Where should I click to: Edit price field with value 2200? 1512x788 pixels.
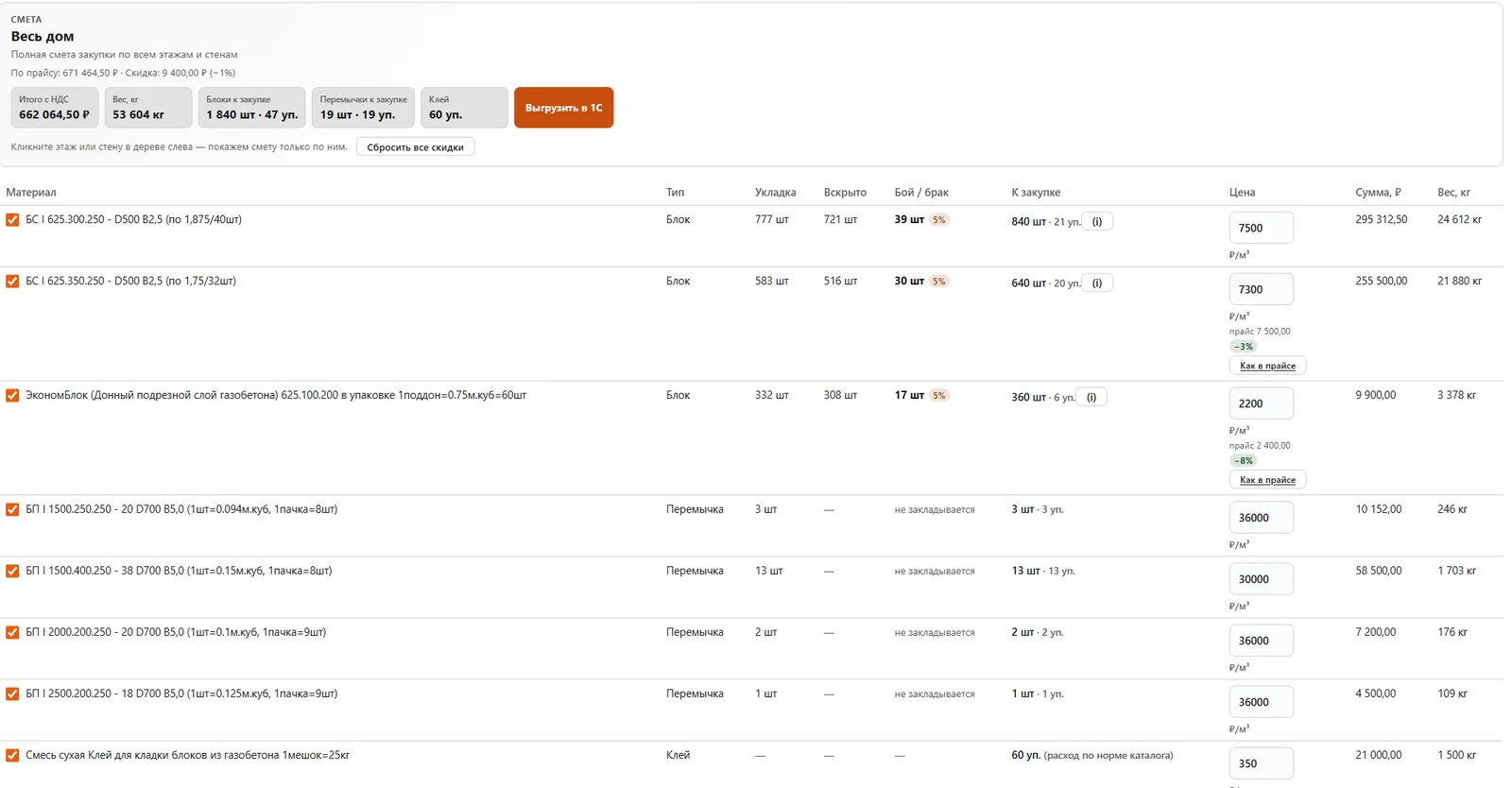click(x=1261, y=403)
